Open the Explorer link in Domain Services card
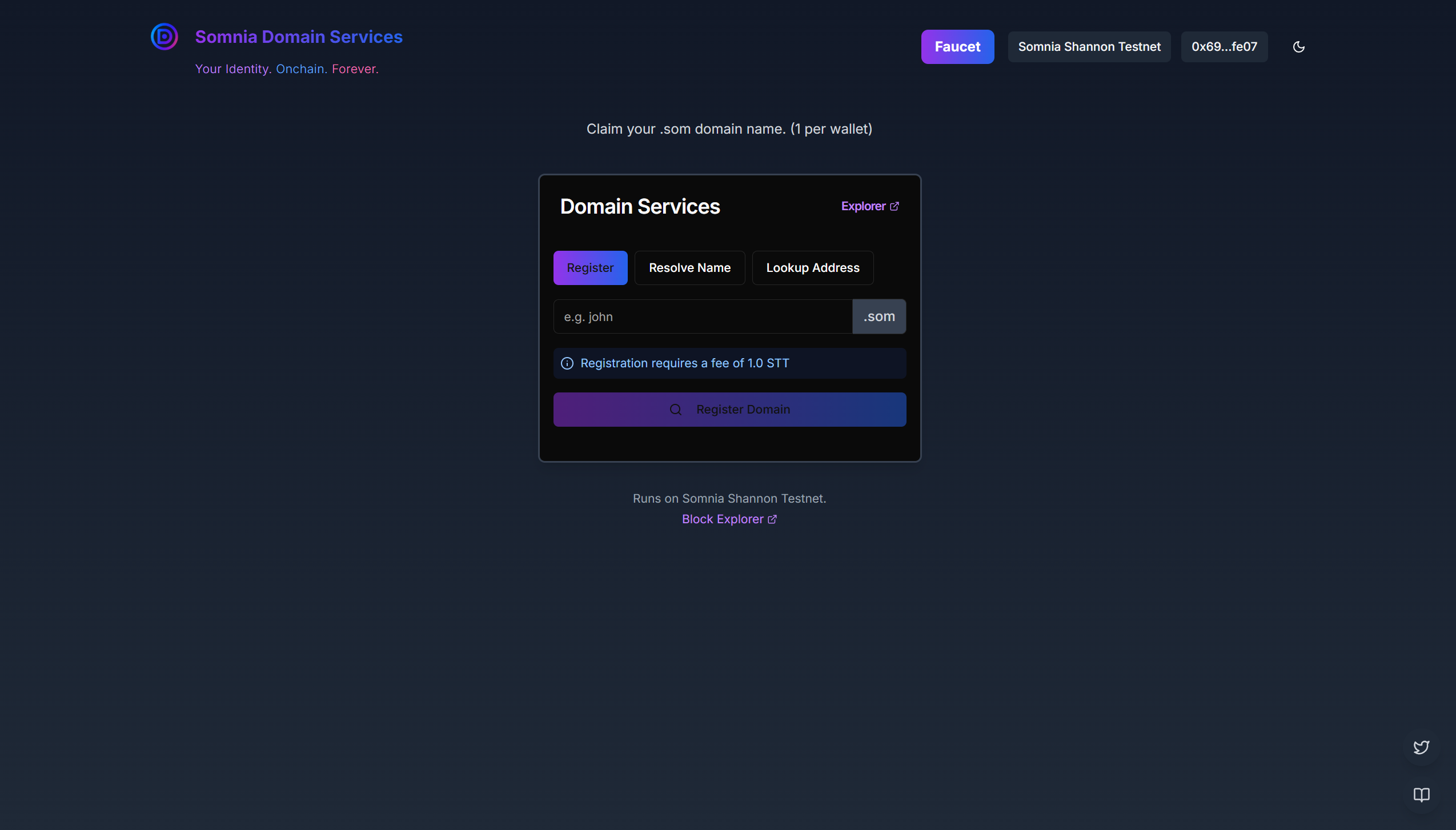The height and width of the screenshot is (830, 1456). (870, 206)
